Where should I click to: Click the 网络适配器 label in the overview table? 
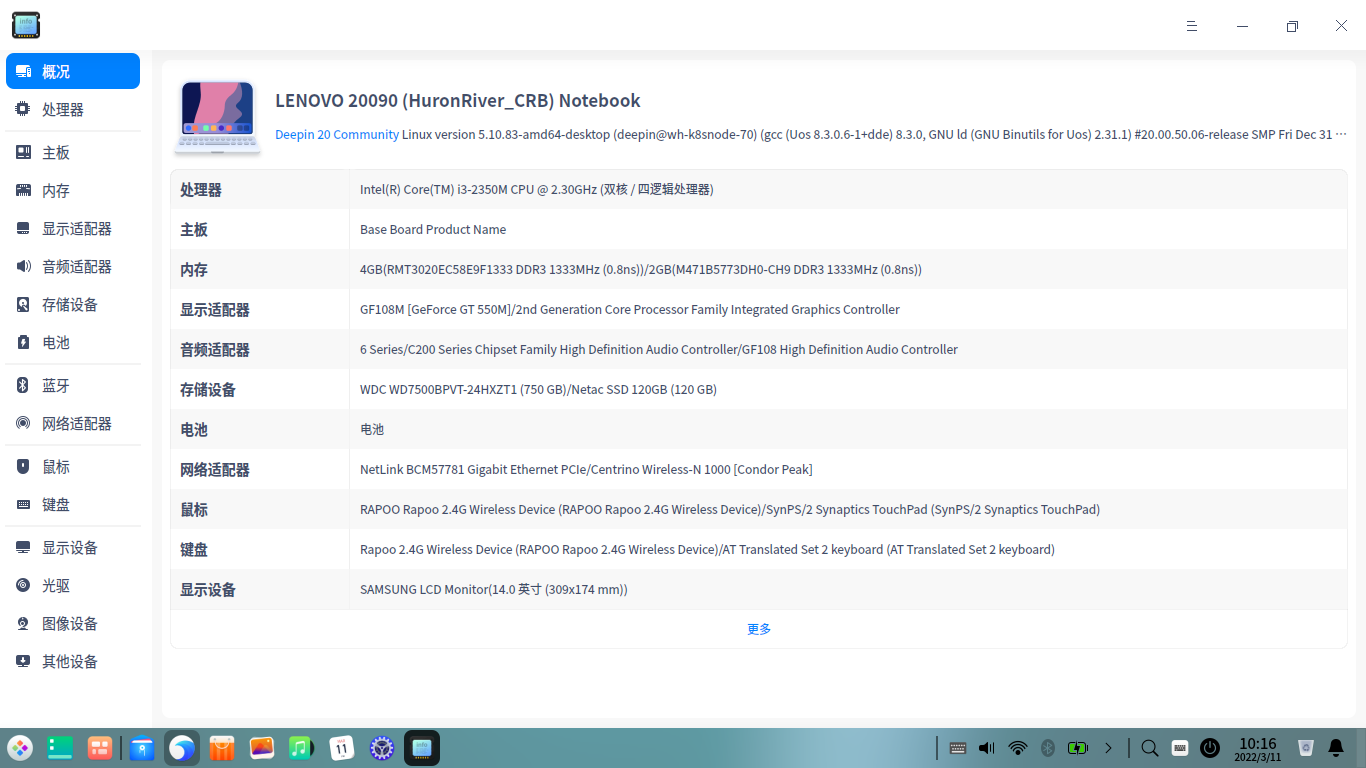point(215,469)
